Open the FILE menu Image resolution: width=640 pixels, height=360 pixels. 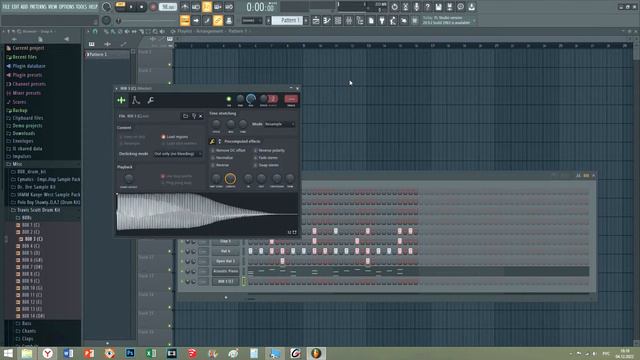click(x=6, y=7)
